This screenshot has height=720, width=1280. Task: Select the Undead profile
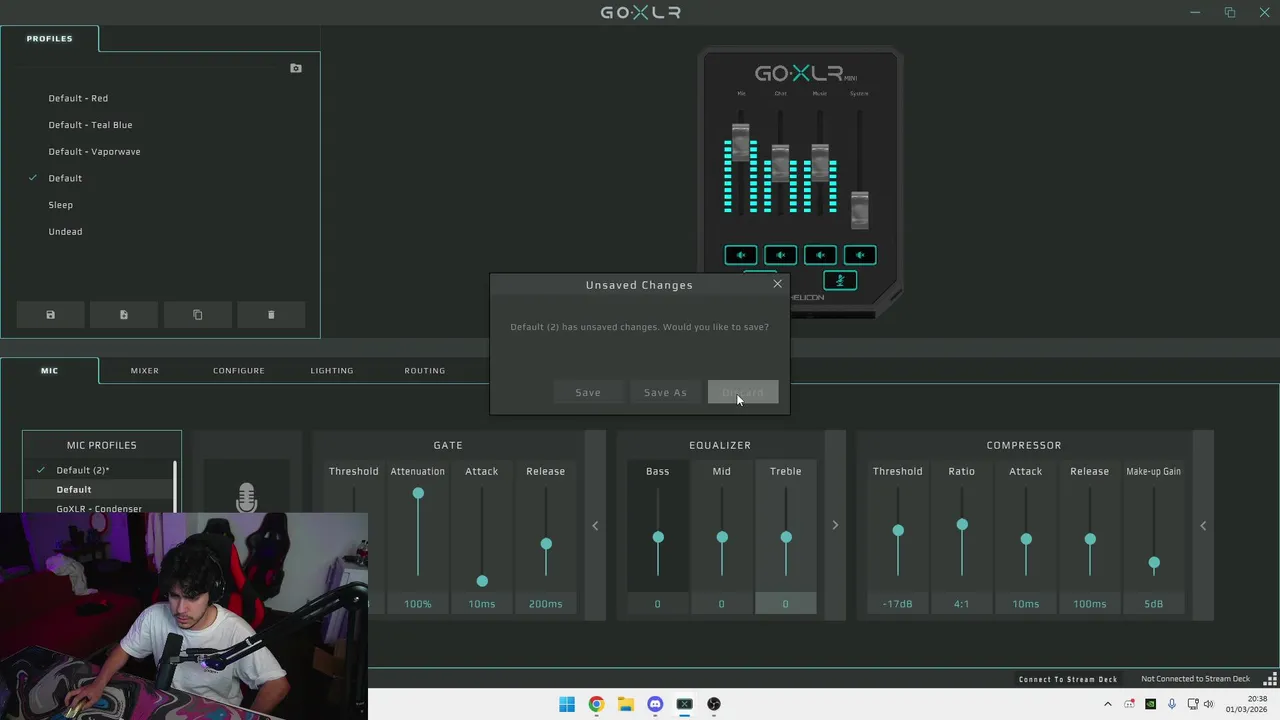[65, 232]
